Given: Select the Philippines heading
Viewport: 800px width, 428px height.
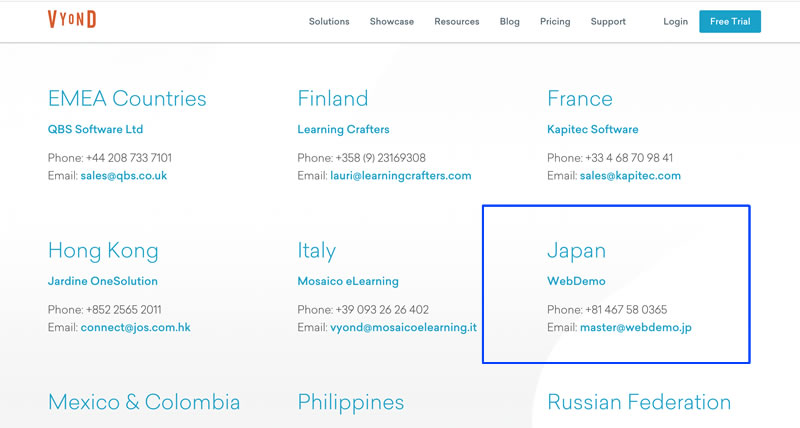Looking at the screenshot, I should (x=351, y=402).
